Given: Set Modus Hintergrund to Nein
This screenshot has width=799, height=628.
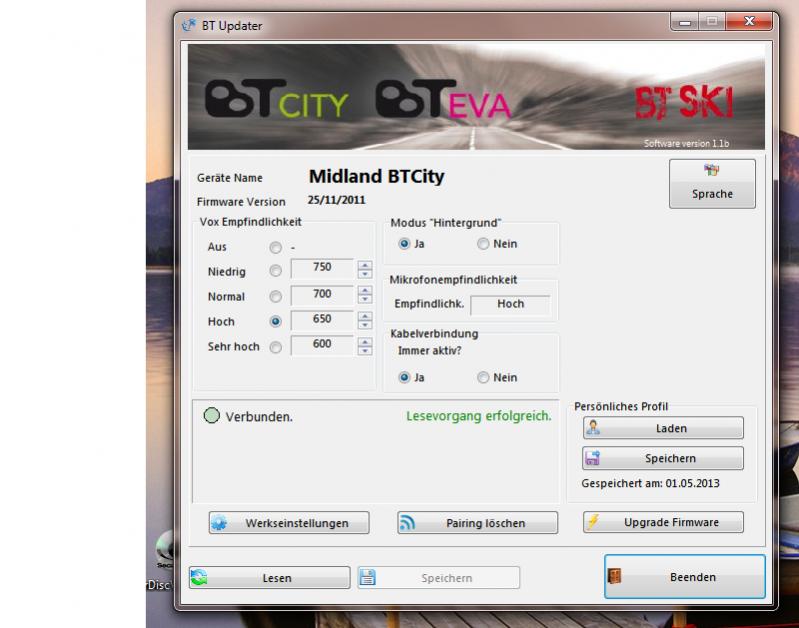Looking at the screenshot, I should (x=483, y=244).
